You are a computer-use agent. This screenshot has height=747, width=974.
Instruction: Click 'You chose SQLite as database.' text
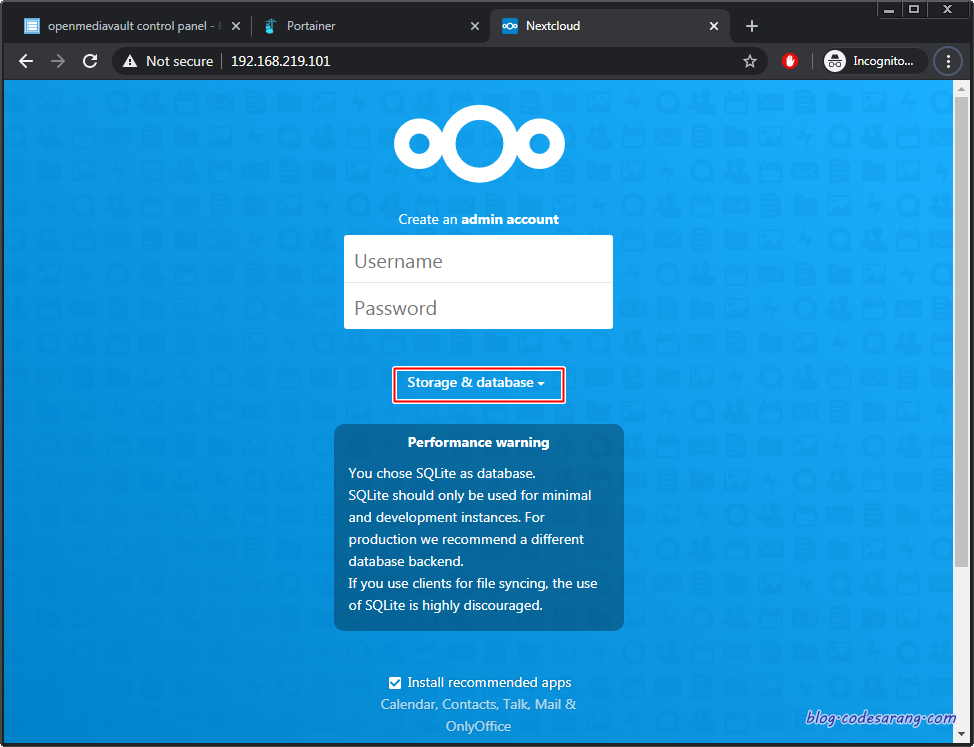coord(442,473)
